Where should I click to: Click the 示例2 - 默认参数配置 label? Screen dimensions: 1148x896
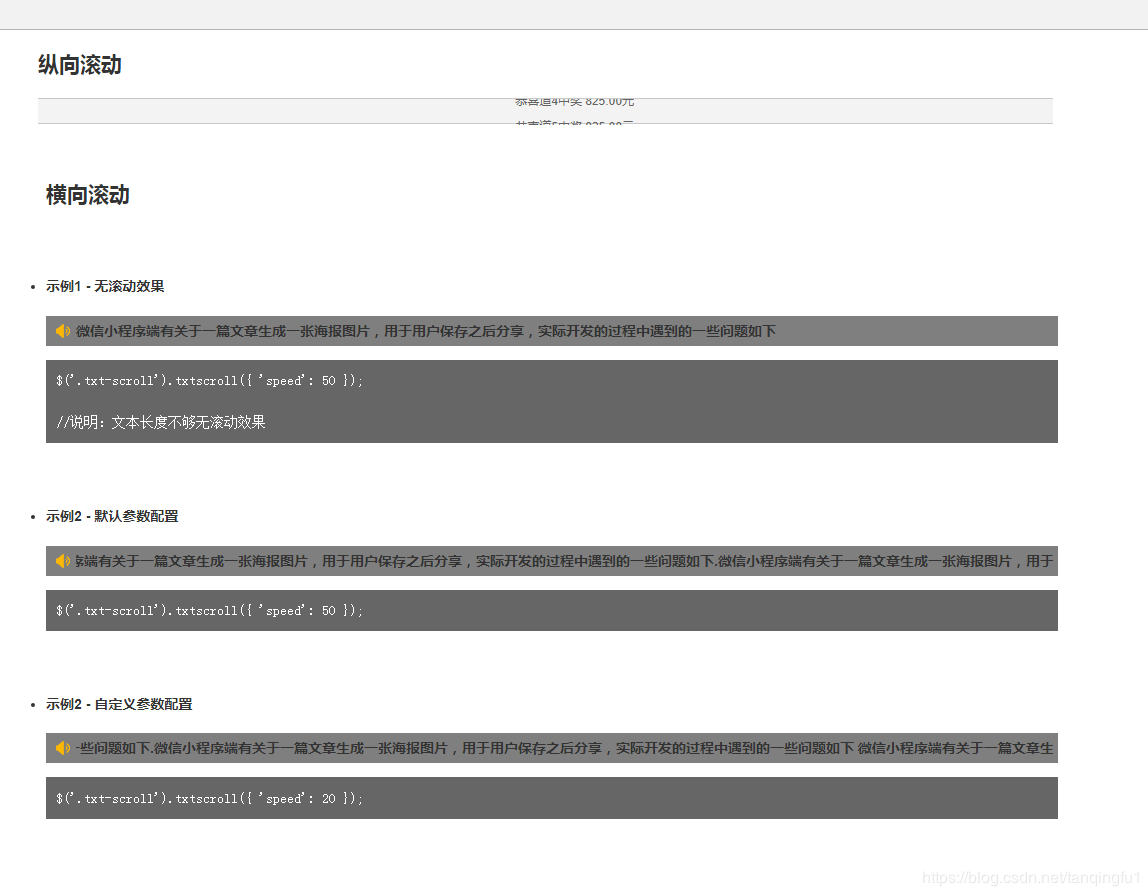coord(112,516)
